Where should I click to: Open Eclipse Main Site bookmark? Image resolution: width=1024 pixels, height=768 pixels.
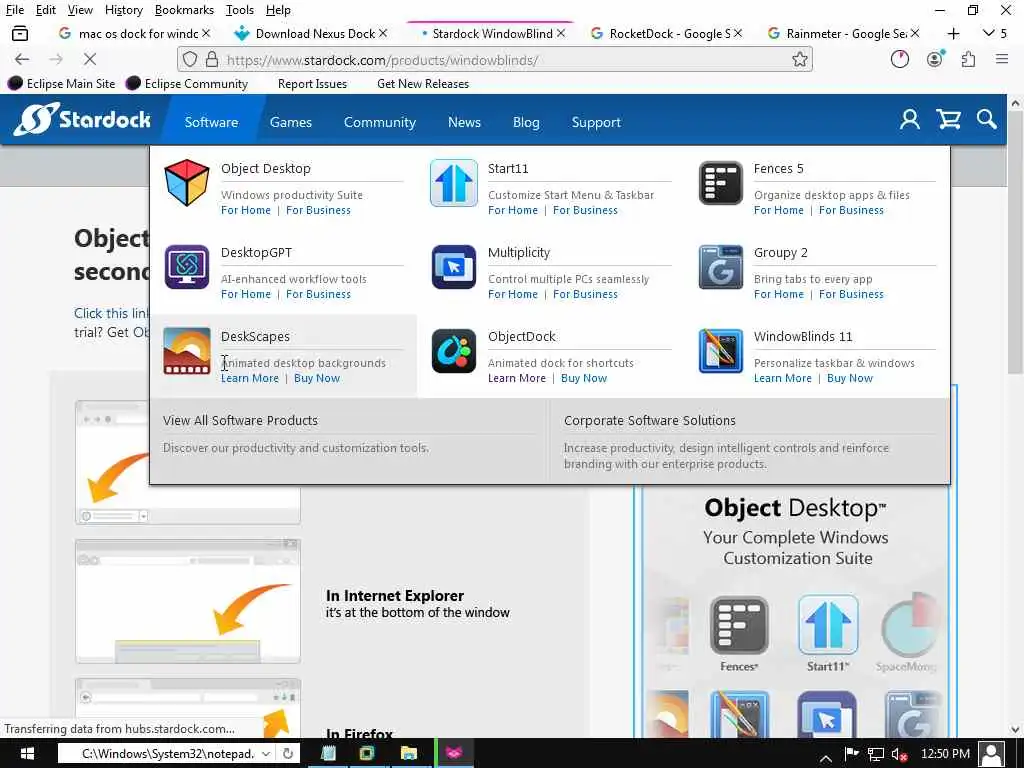(61, 84)
